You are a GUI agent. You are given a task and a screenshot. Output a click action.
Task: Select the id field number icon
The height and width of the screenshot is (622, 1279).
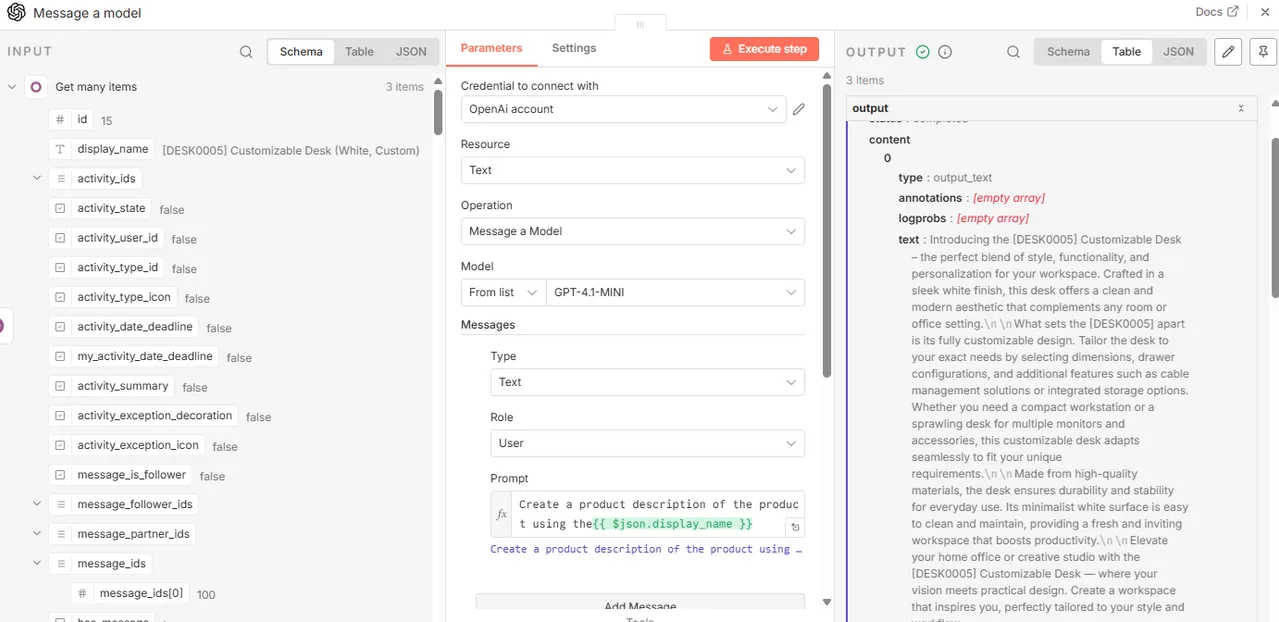click(x=60, y=119)
